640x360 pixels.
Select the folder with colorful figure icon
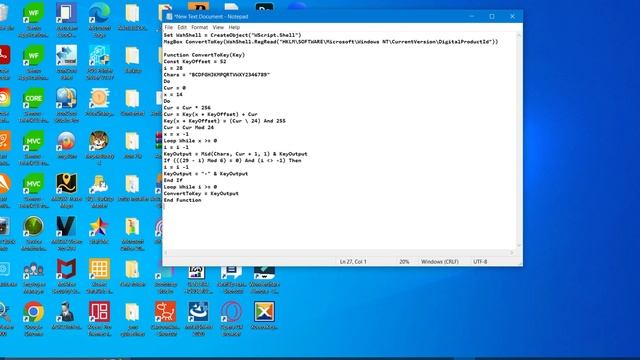132,227
